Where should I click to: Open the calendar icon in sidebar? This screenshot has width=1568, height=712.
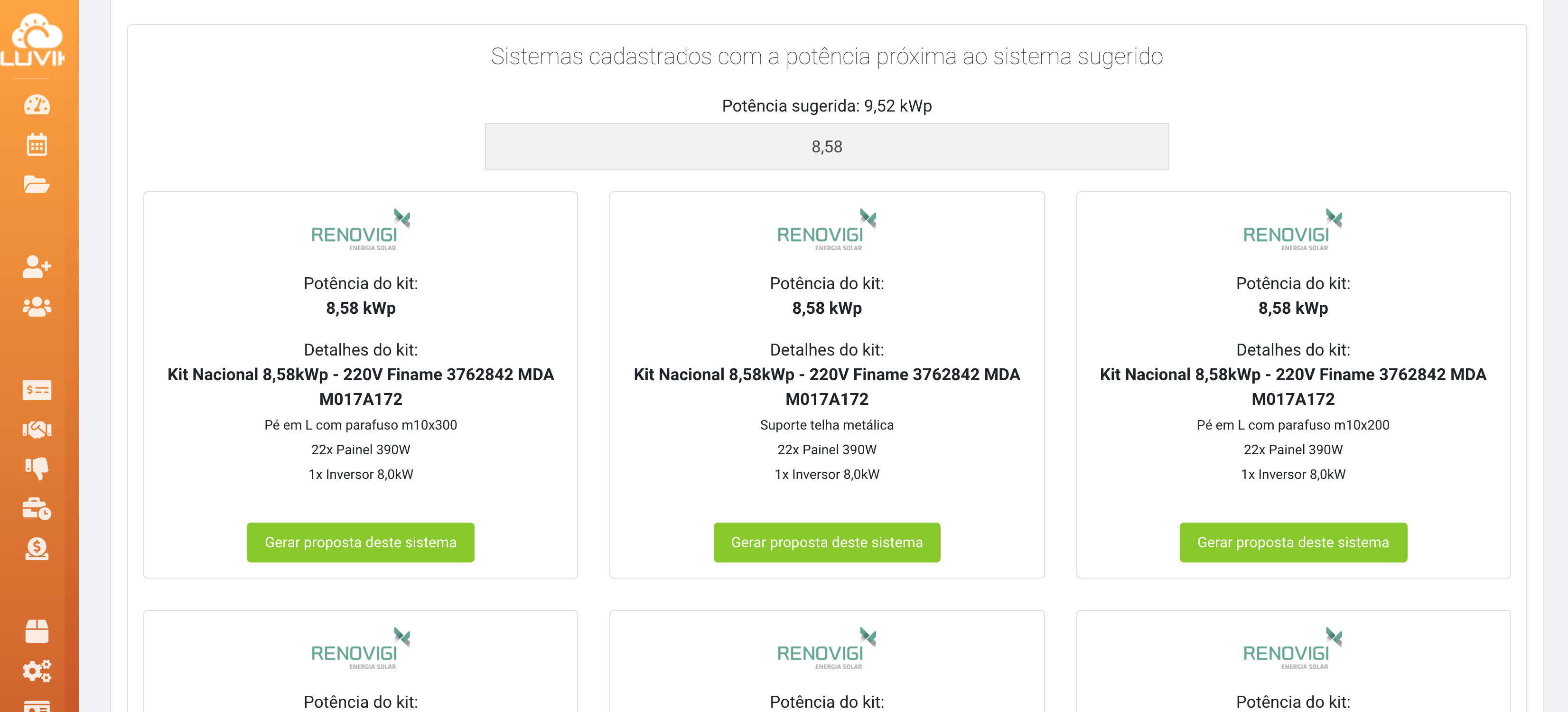coord(37,144)
